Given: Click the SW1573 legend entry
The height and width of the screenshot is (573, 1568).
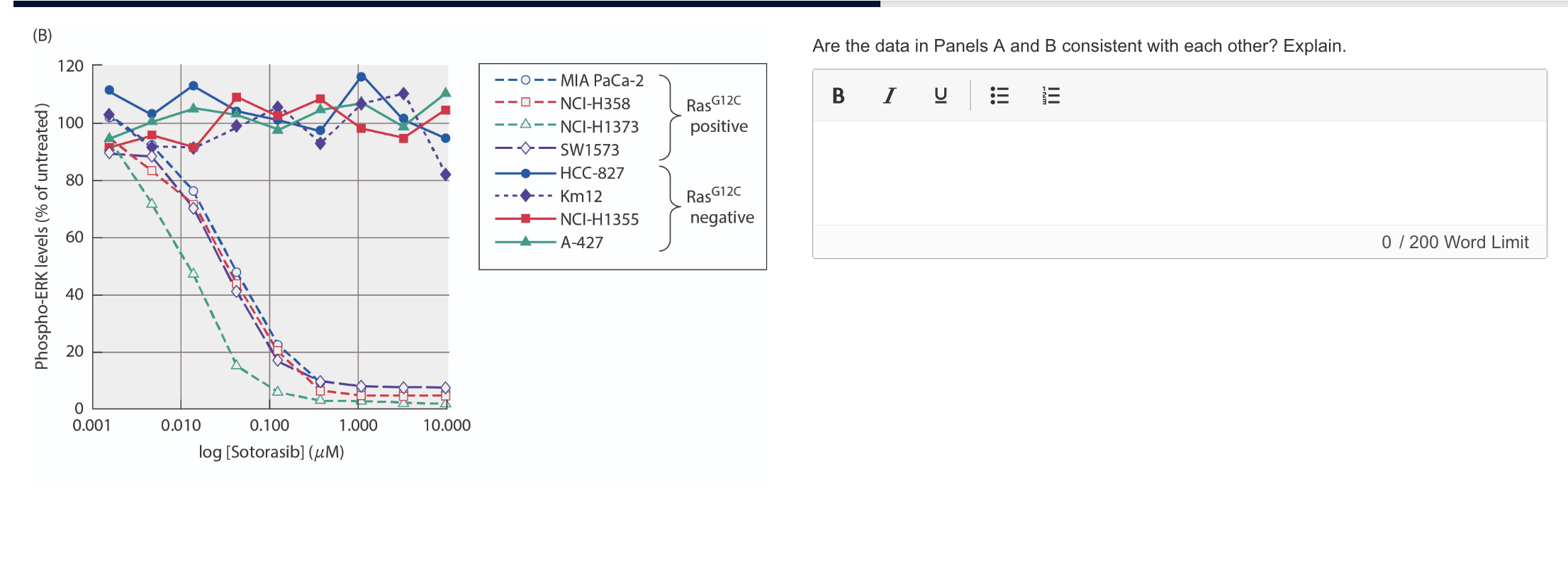Looking at the screenshot, I should point(557,150).
